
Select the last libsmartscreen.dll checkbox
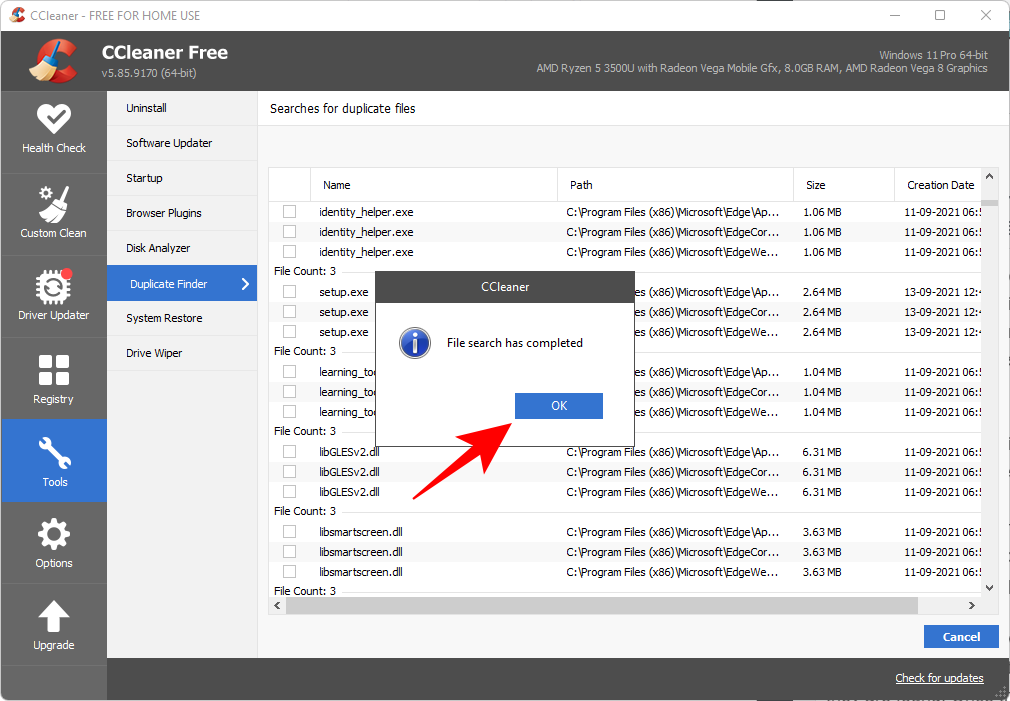click(289, 572)
